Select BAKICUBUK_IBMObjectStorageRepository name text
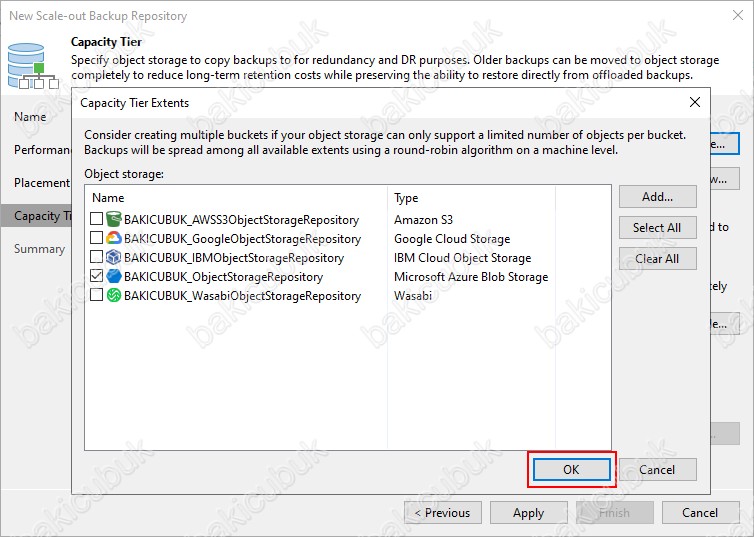This screenshot has height=537, width=754. tap(234, 258)
